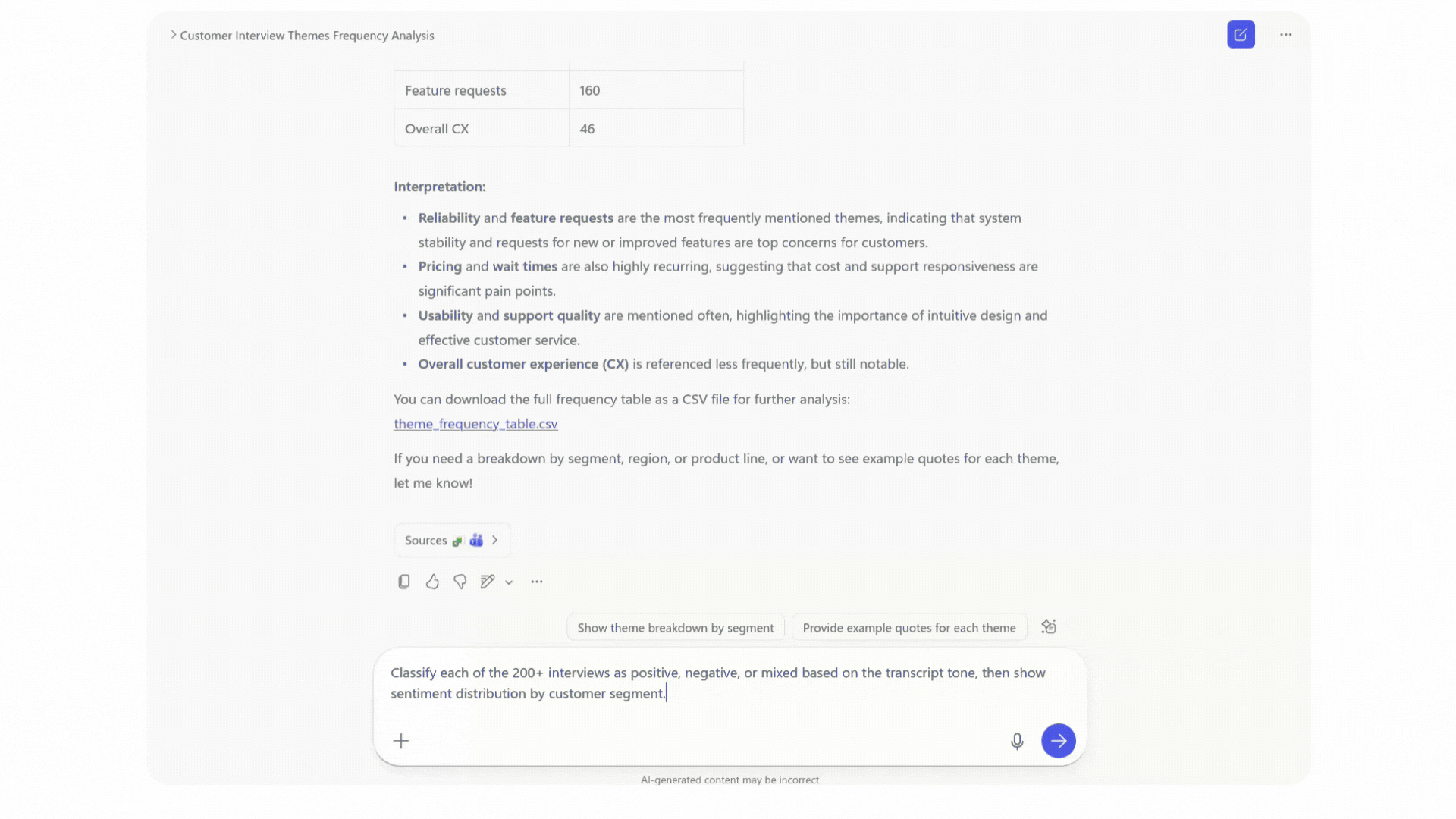Open the dropdown arrow beside the edit icon
Screen dimensions: 1456x819
click(x=509, y=582)
